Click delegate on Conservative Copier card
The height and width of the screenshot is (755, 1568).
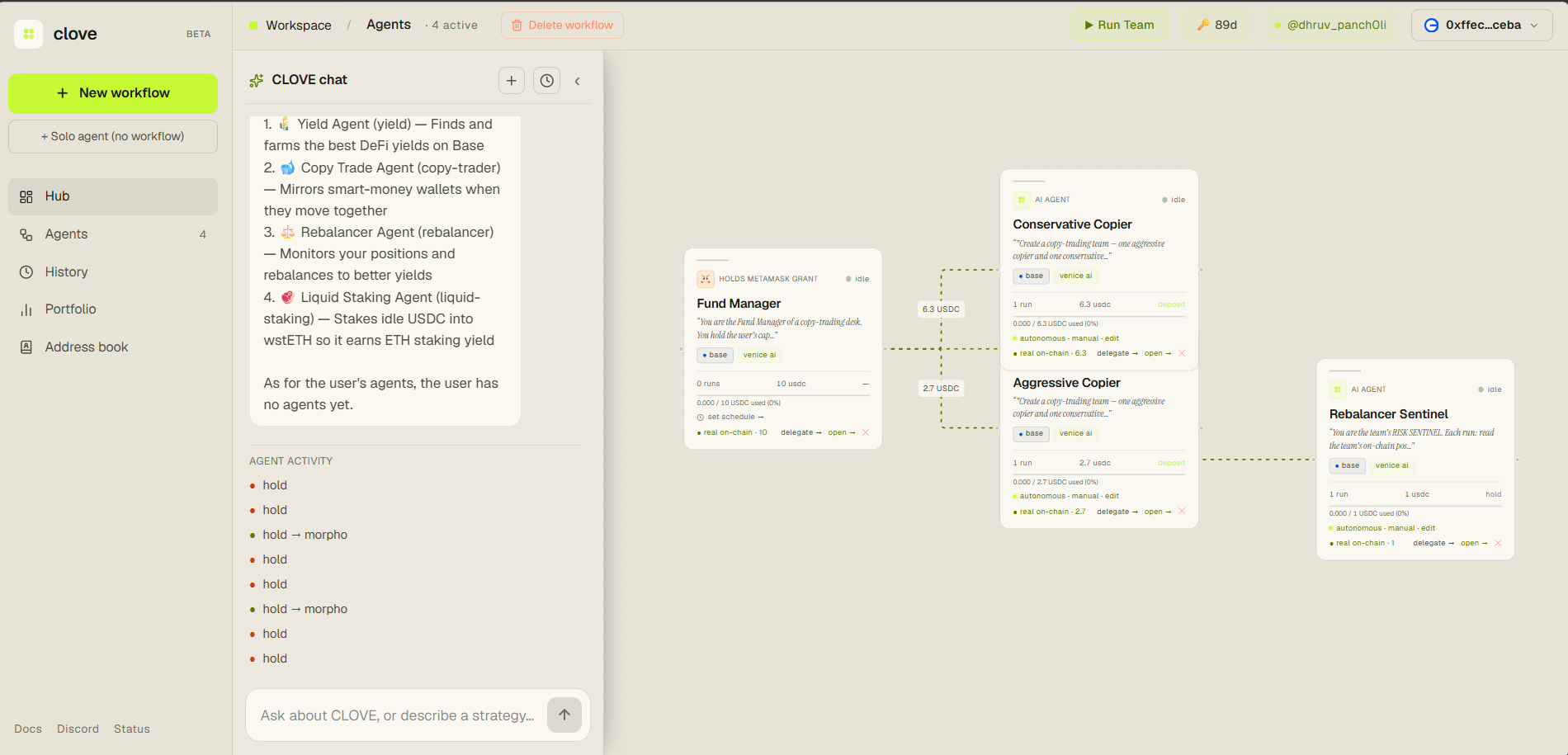pyautogui.click(x=1117, y=353)
